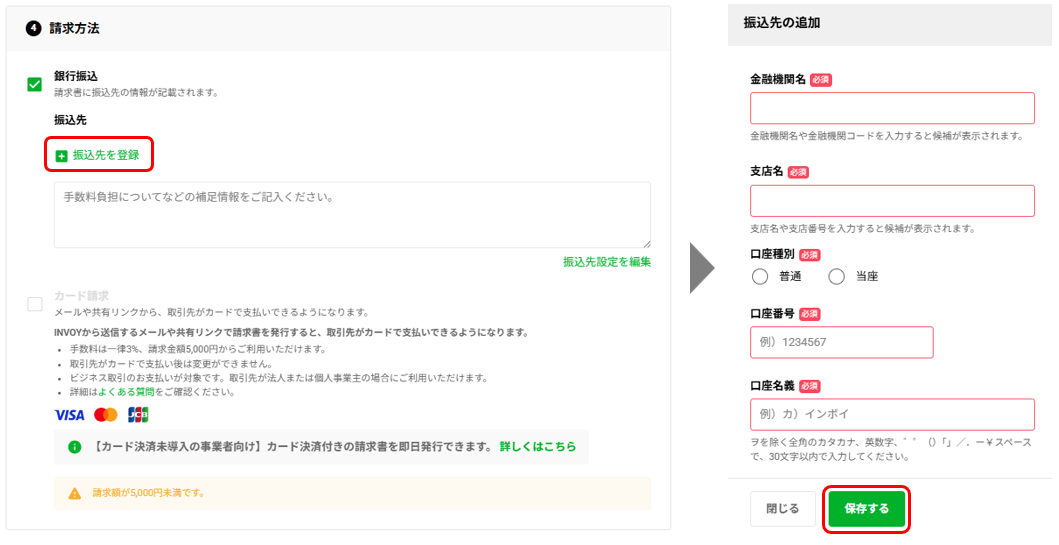Check the カード請求 checkbox
The height and width of the screenshot is (545, 1059).
[x=34, y=304]
